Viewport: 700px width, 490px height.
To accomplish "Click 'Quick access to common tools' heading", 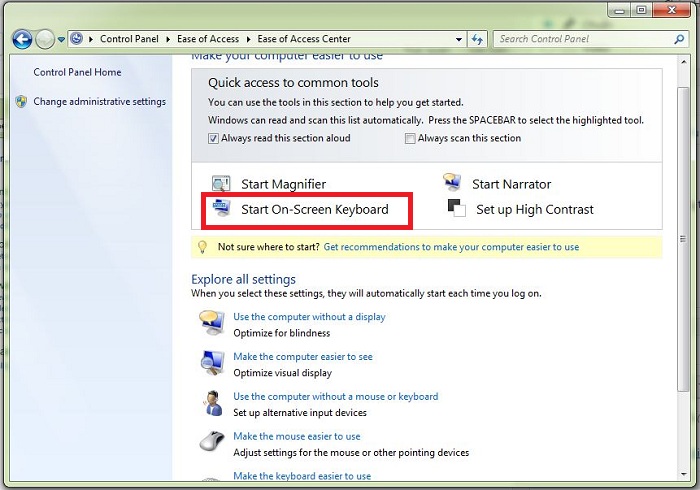I will [x=293, y=83].
